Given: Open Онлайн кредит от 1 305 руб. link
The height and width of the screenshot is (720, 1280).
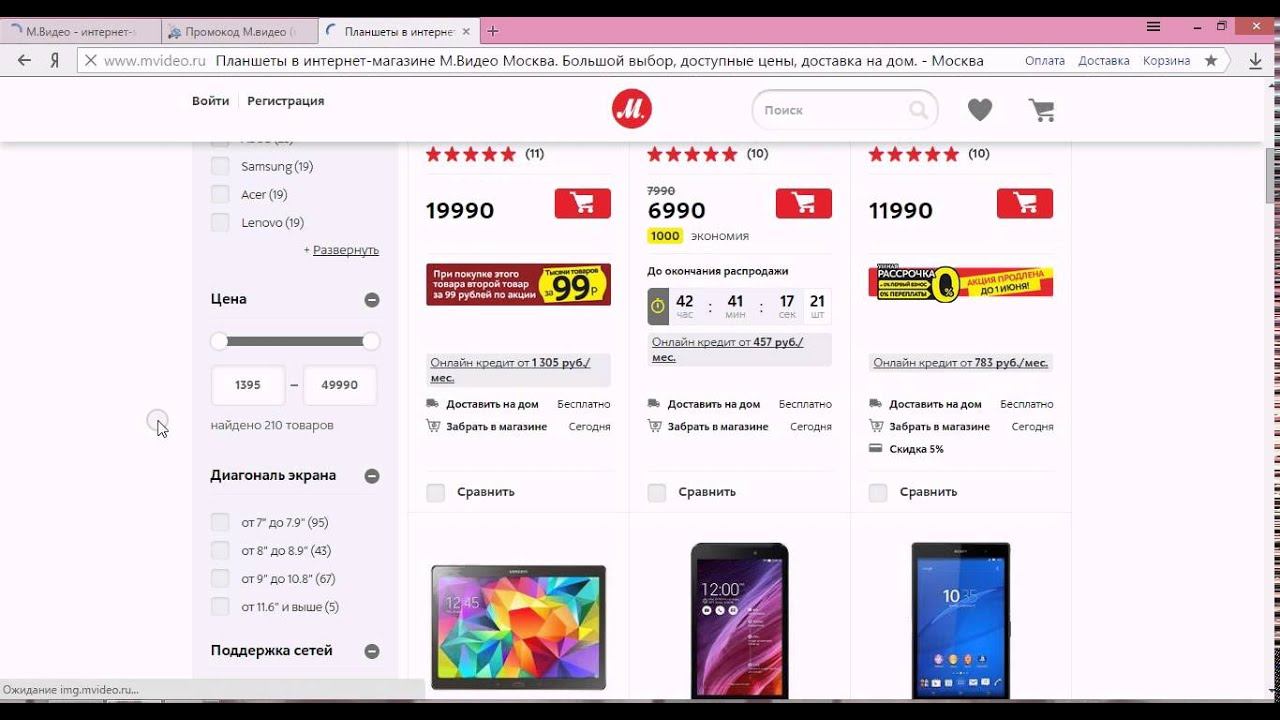Looking at the screenshot, I should tap(510, 370).
